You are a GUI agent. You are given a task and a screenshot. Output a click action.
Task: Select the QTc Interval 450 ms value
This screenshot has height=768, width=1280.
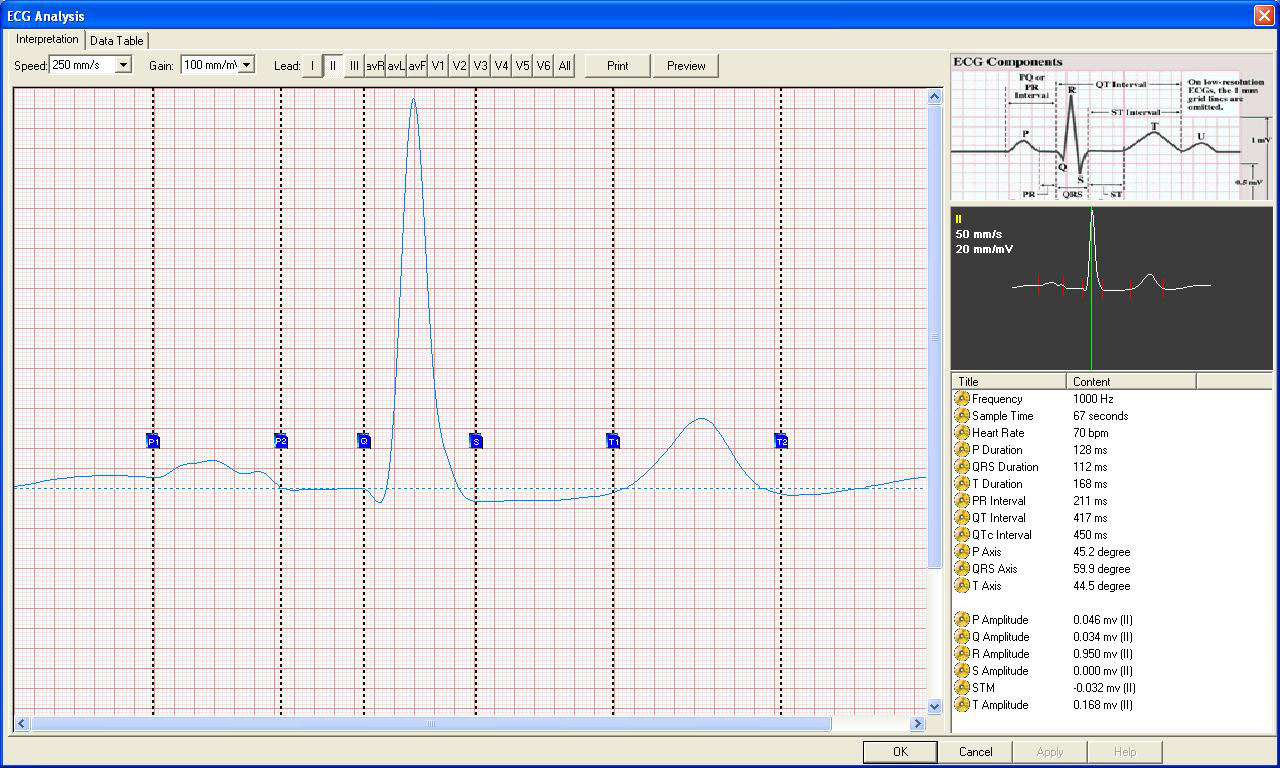click(x=1090, y=535)
